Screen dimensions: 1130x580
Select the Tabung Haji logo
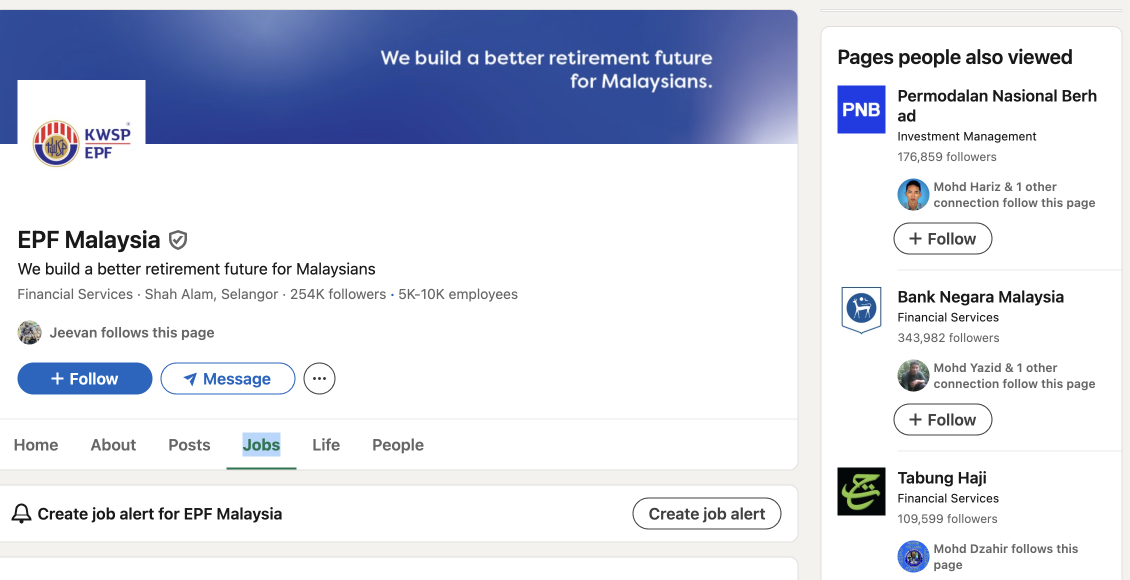tap(861, 491)
